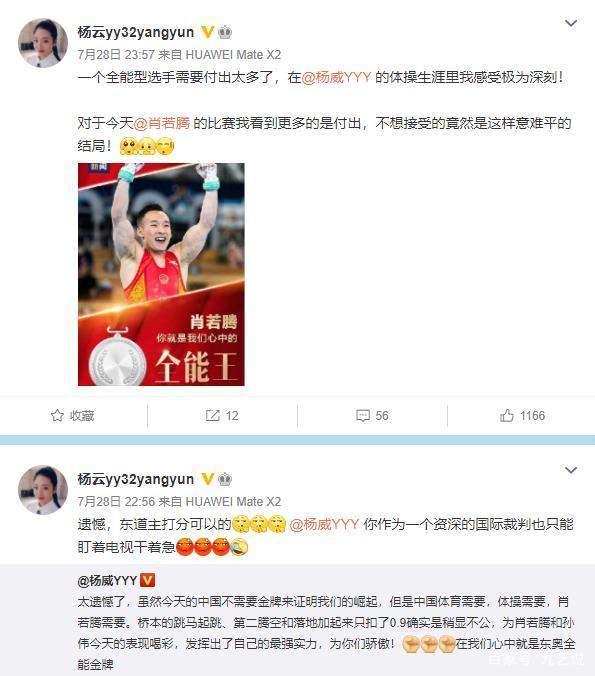Open the username 杨云yy32yangyun on the first post
This screenshot has height=676, width=595.
tap(136, 32)
